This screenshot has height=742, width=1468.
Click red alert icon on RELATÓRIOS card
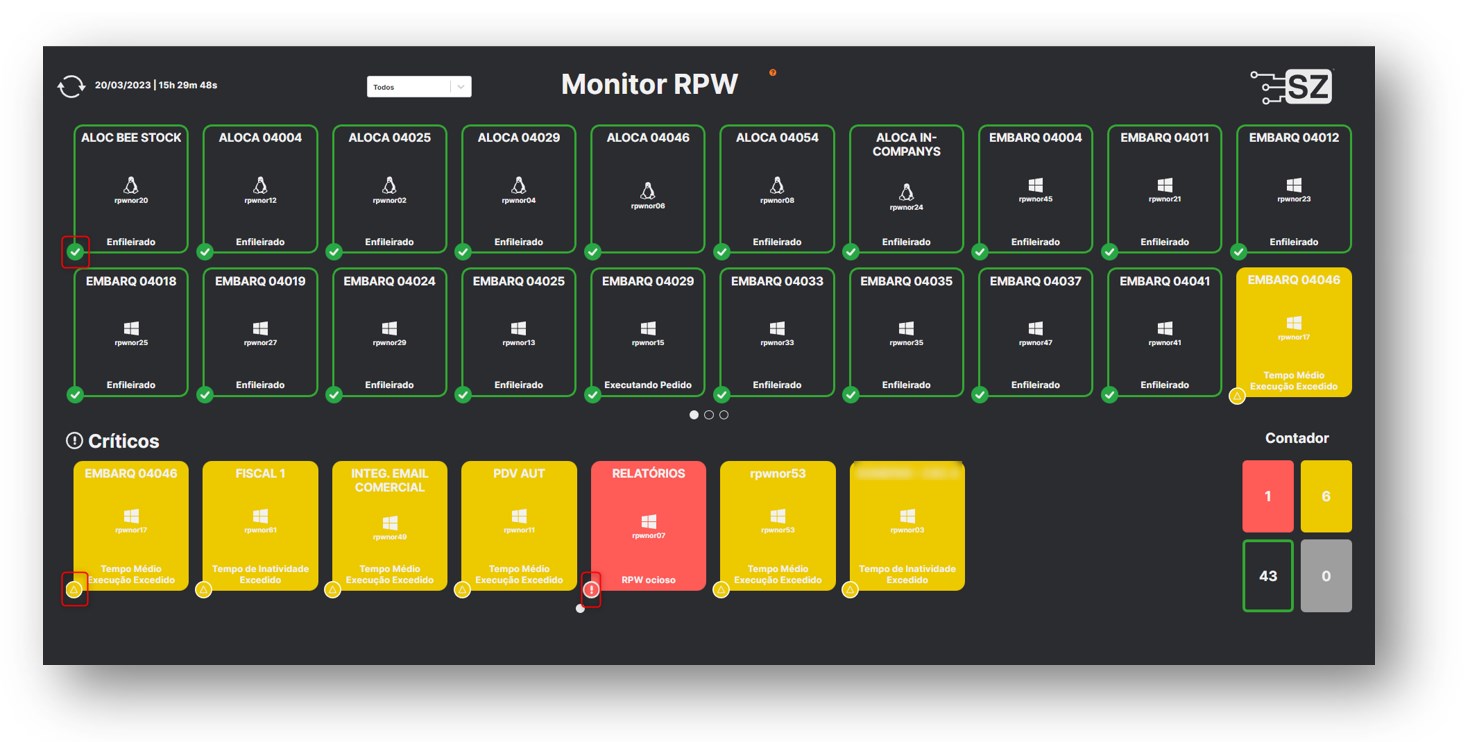[x=592, y=590]
